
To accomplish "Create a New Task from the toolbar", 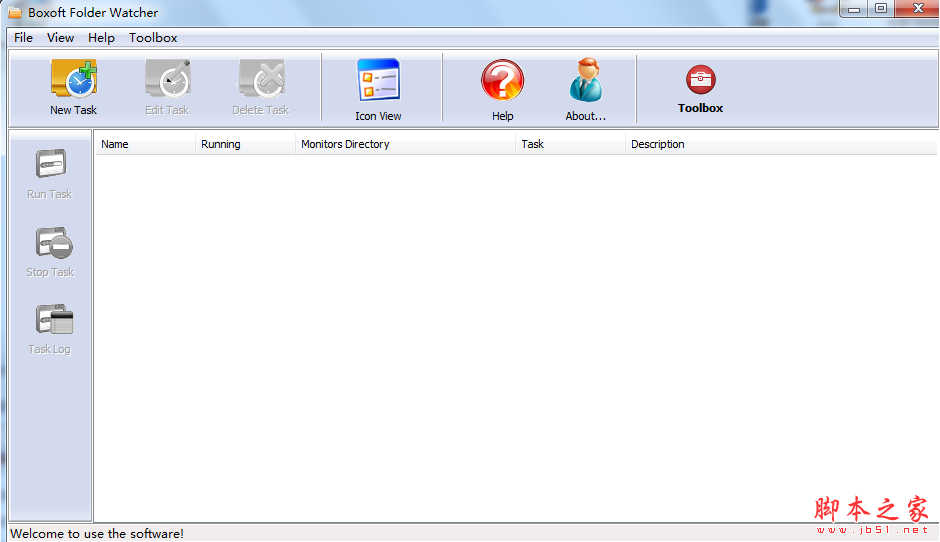I will [74, 87].
